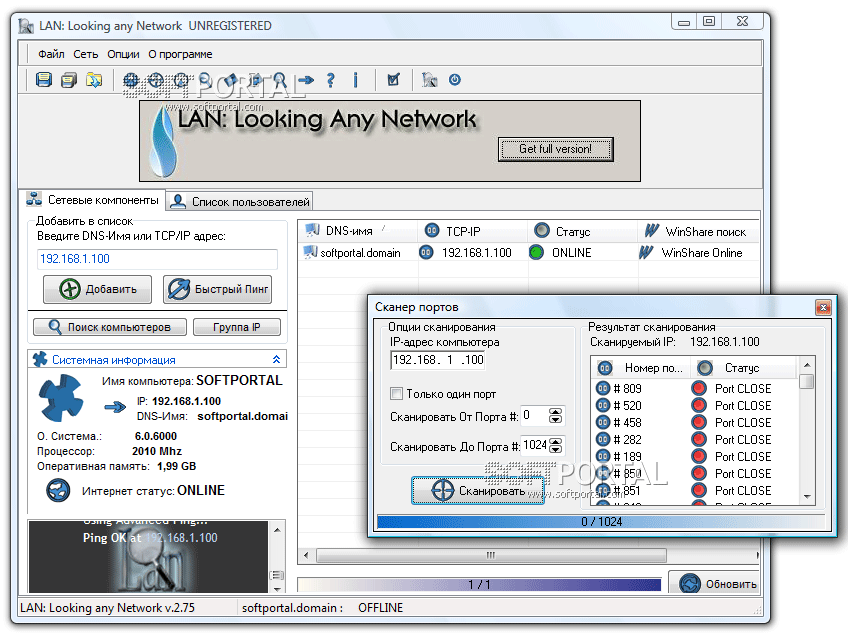The image size is (848, 635).
Task: Click the port icon next to # 520
Action: [603, 405]
